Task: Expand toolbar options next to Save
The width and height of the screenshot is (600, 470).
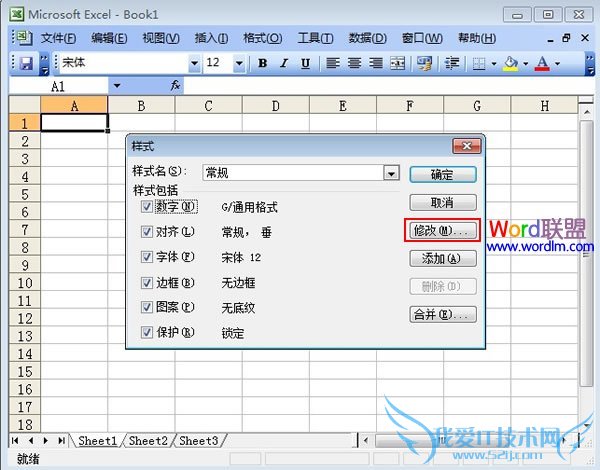Action: pyautogui.click(x=44, y=64)
